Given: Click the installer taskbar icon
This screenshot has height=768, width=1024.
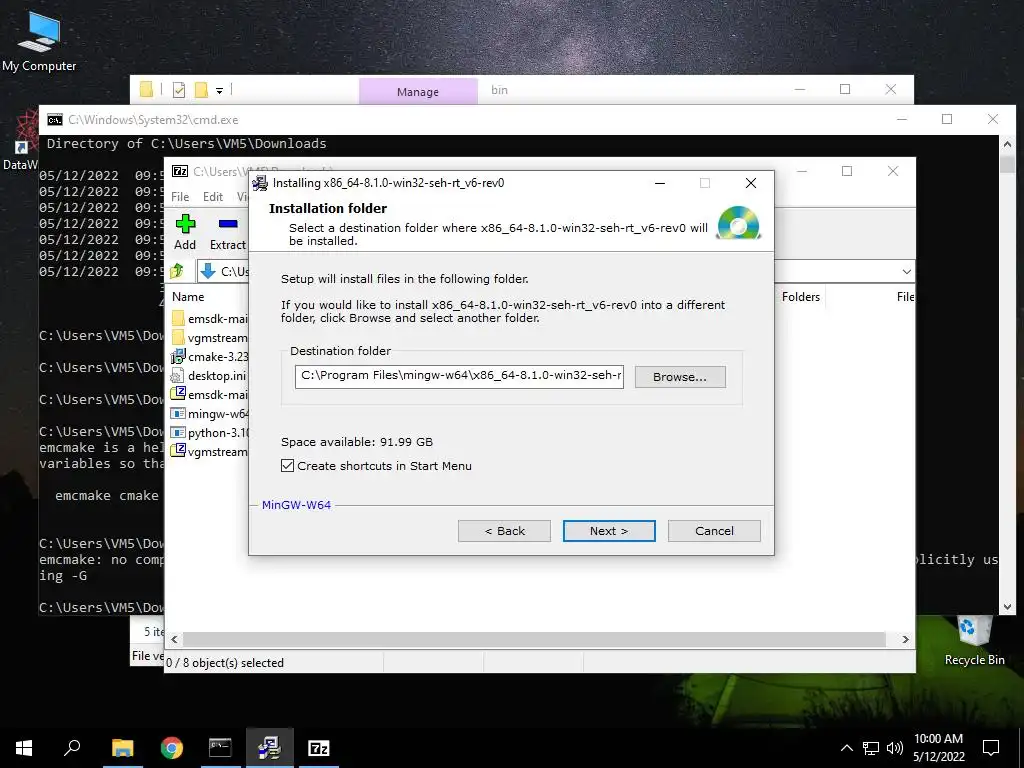Looking at the screenshot, I should point(269,748).
